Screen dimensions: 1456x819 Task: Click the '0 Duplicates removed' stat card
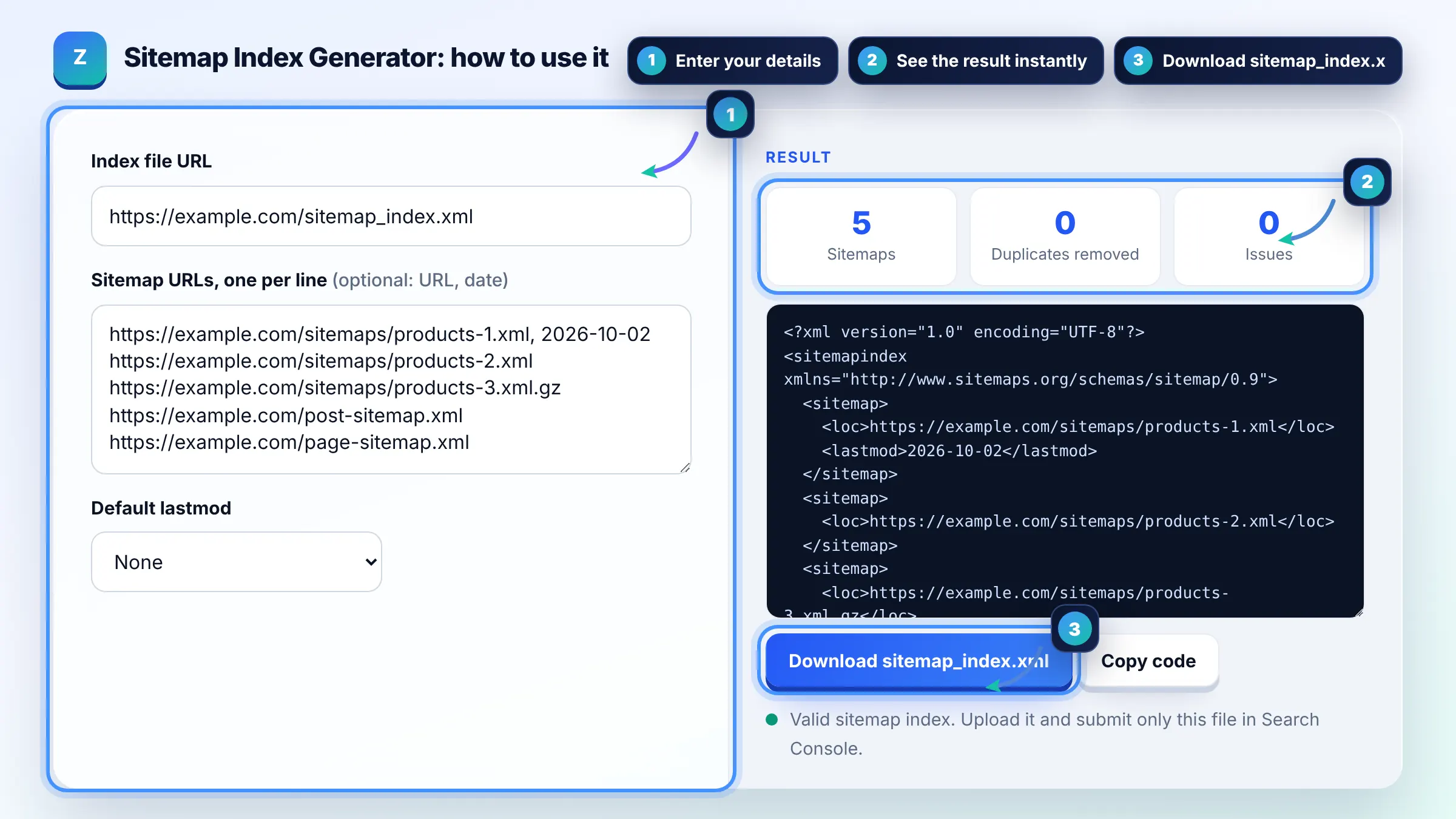pos(1065,236)
